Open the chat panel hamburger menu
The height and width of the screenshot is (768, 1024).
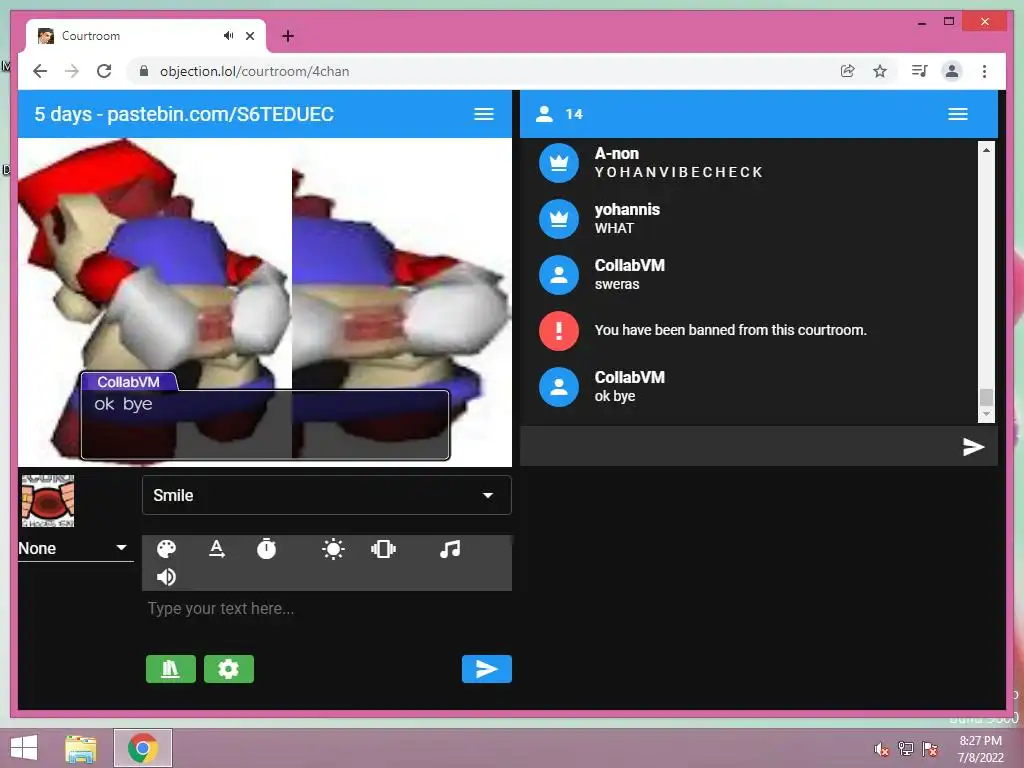pos(957,114)
